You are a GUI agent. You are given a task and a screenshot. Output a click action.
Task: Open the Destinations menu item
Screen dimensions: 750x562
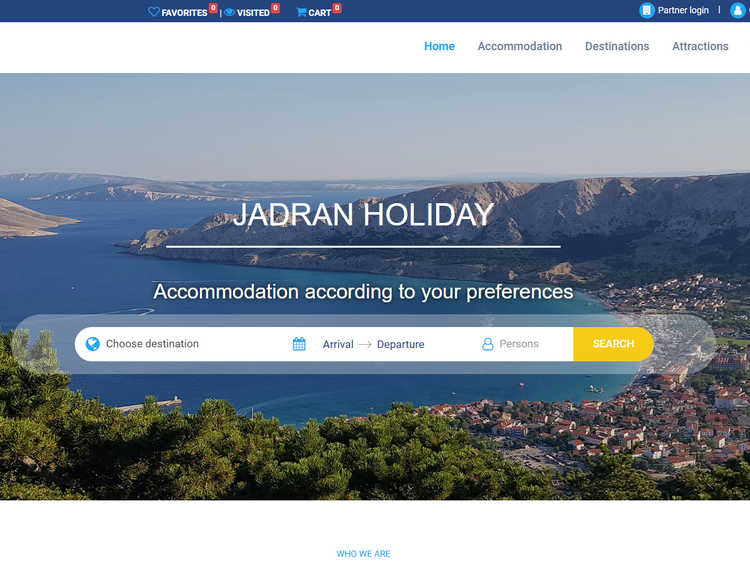pos(617,46)
